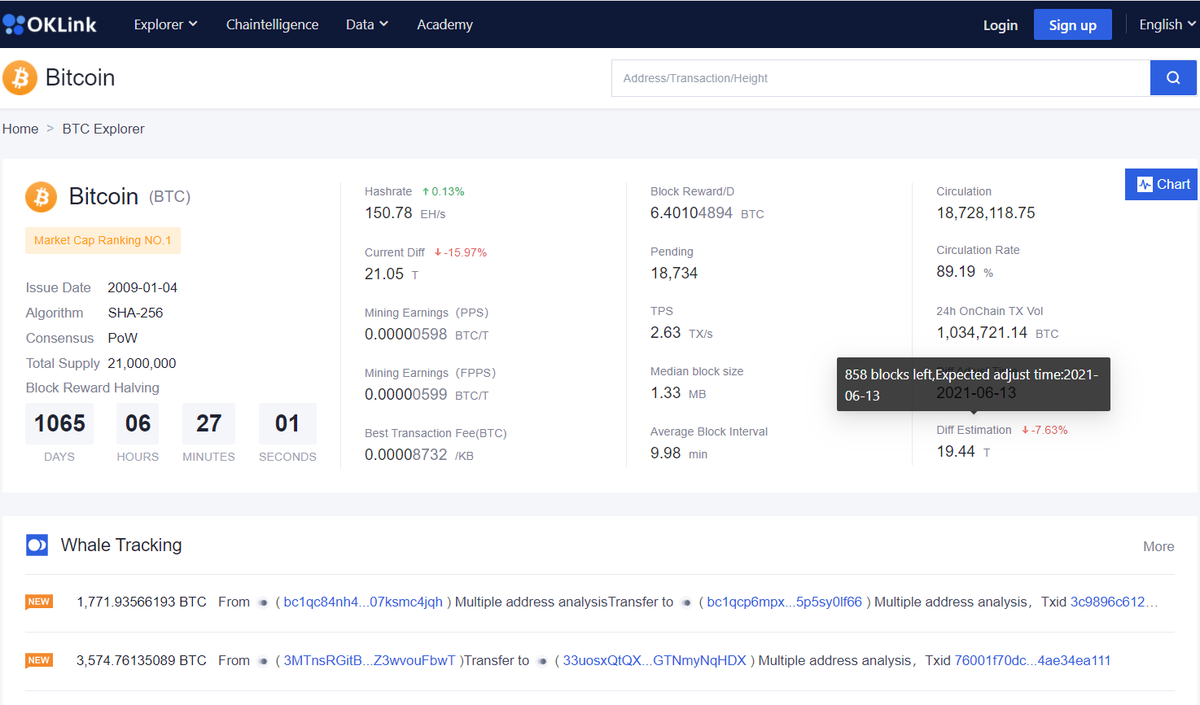
Task: Open sender address 3MTnsRGitB...Z3wvouFbwT
Action: pyautogui.click(x=370, y=660)
